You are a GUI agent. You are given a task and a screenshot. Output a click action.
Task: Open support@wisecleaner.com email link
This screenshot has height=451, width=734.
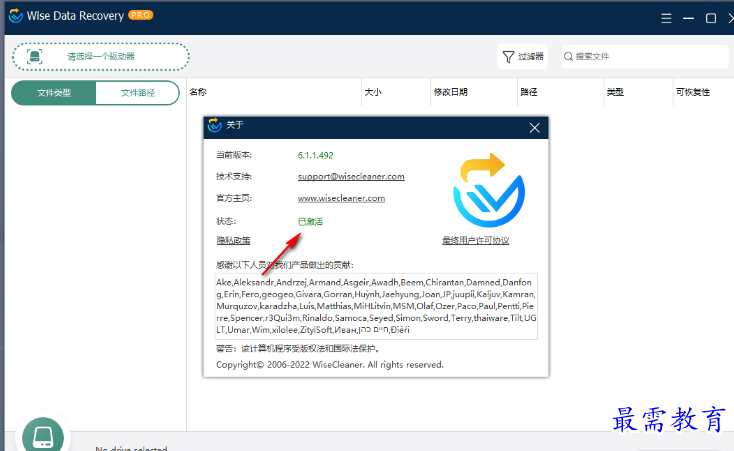coord(351,177)
